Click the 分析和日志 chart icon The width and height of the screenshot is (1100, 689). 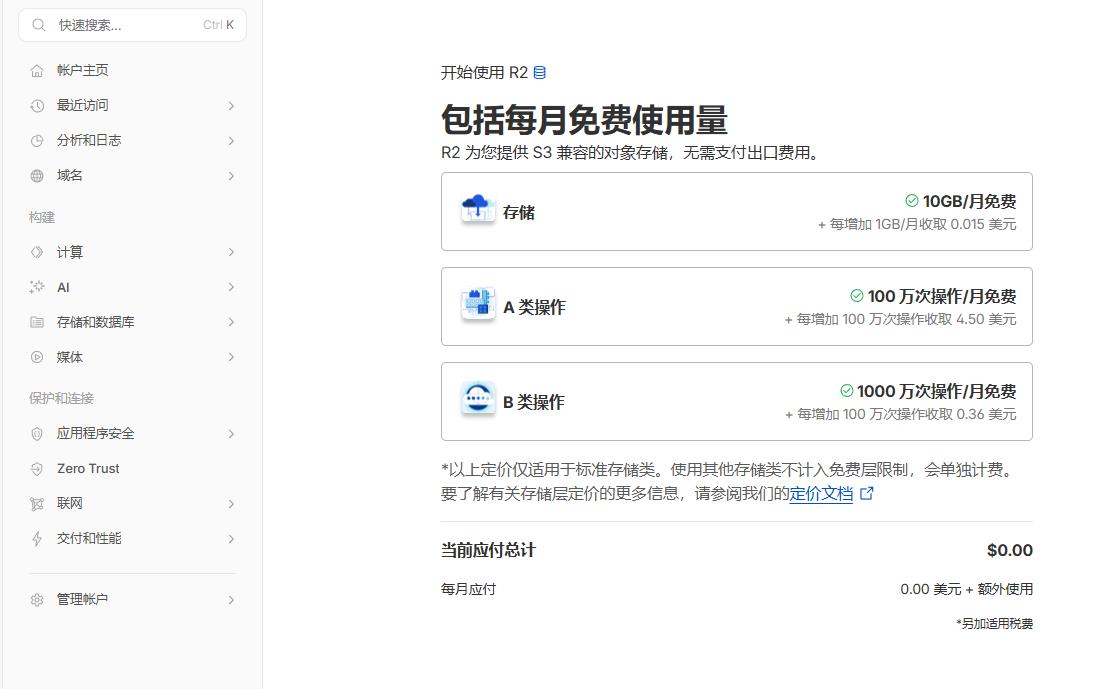point(37,141)
